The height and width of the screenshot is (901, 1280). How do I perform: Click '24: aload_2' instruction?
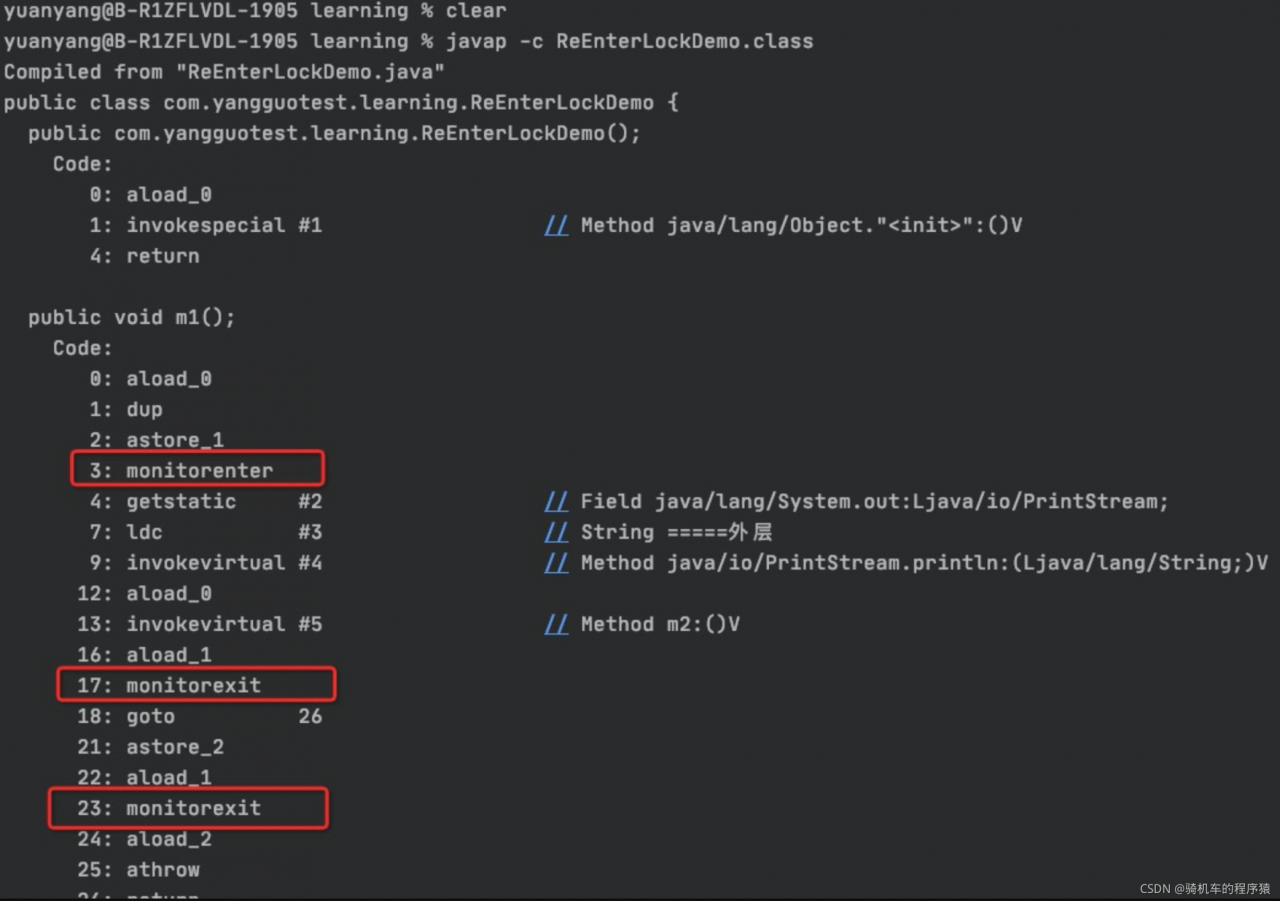click(x=144, y=839)
